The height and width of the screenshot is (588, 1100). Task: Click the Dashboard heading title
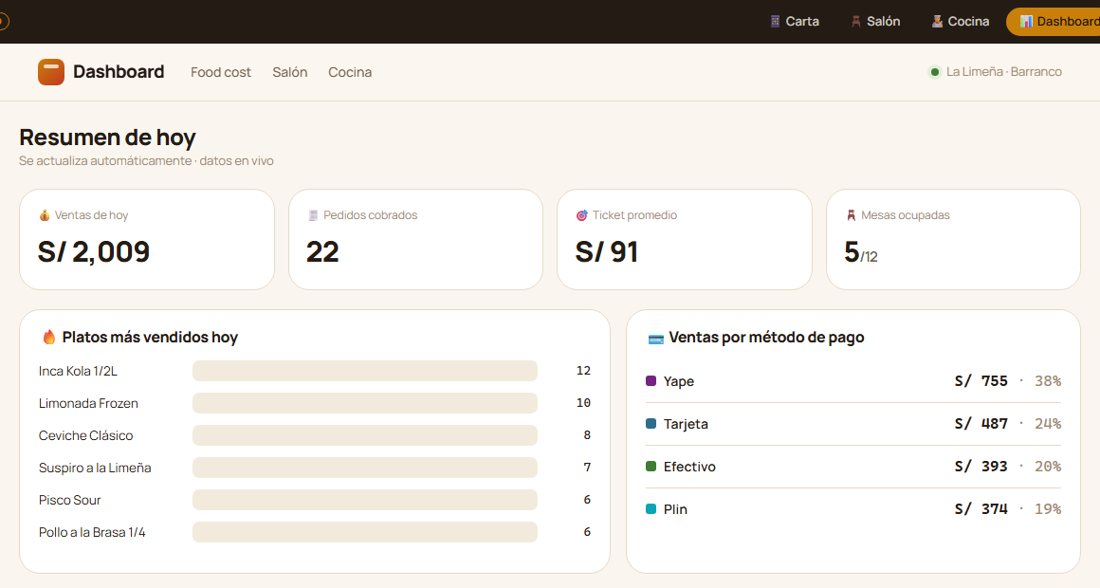coord(119,72)
